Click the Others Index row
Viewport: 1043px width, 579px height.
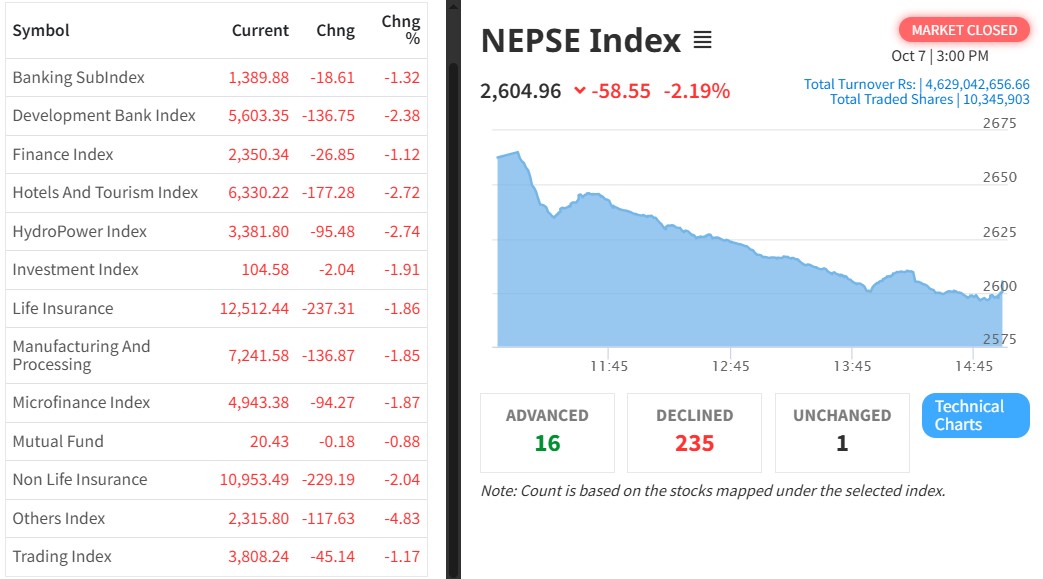pyautogui.click(x=58, y=518)
